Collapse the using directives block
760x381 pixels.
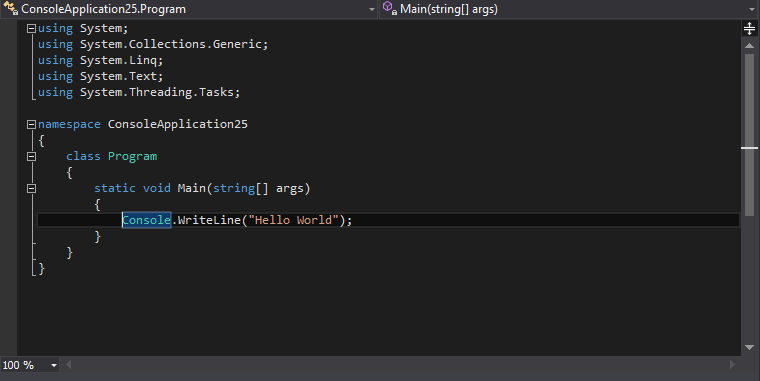coord(32,29)
